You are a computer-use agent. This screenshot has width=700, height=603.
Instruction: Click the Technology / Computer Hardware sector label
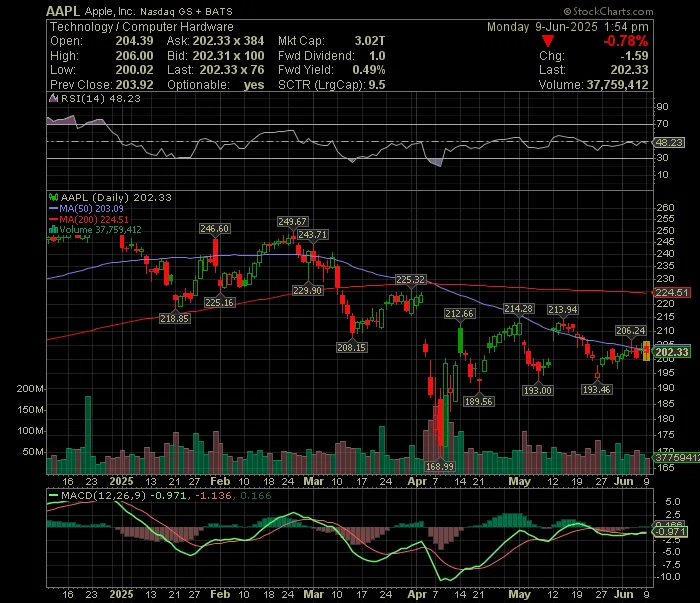142,27
